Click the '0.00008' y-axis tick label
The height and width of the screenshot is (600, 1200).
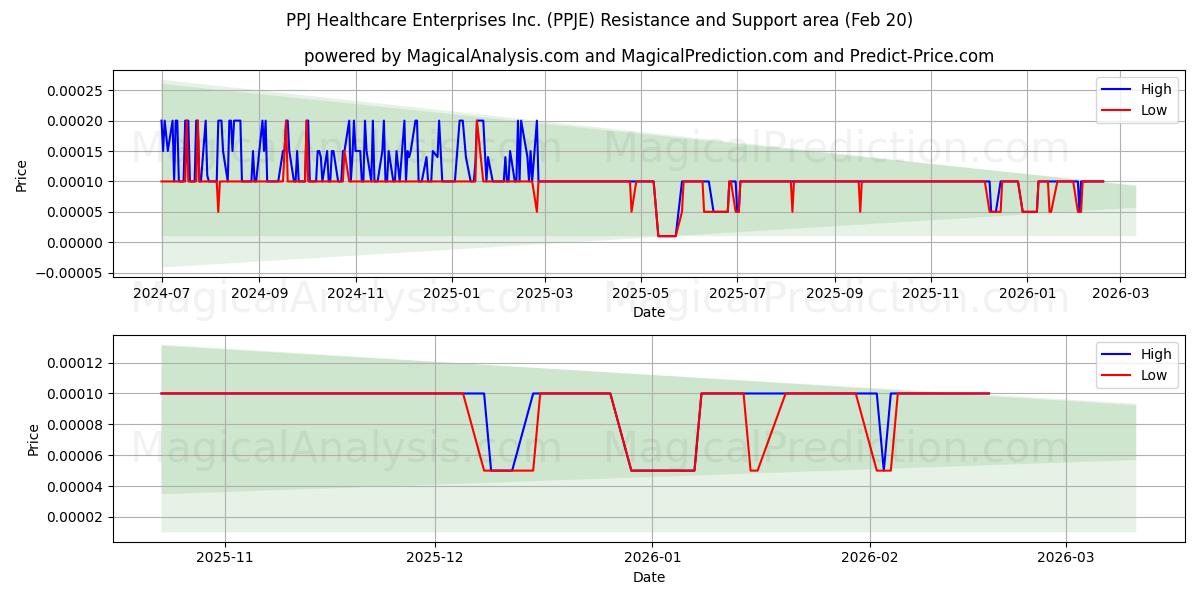[75, 425]
